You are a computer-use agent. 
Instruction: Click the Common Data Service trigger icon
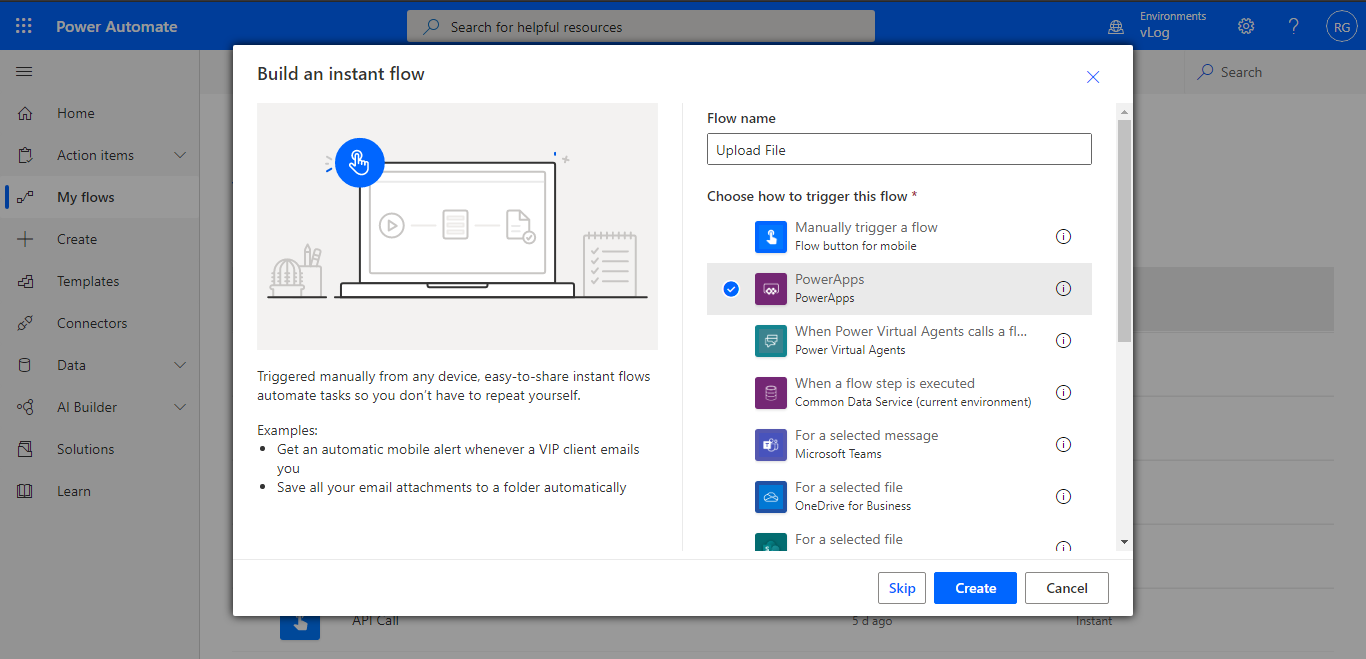coord(770,393)
